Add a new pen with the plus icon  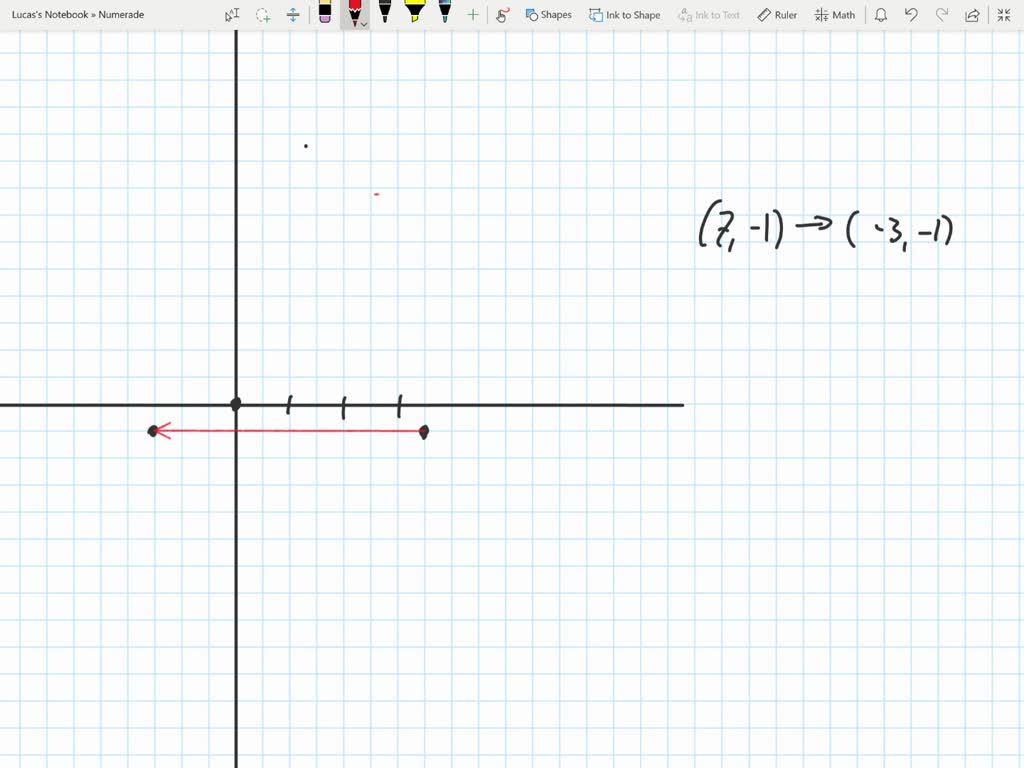471,14
